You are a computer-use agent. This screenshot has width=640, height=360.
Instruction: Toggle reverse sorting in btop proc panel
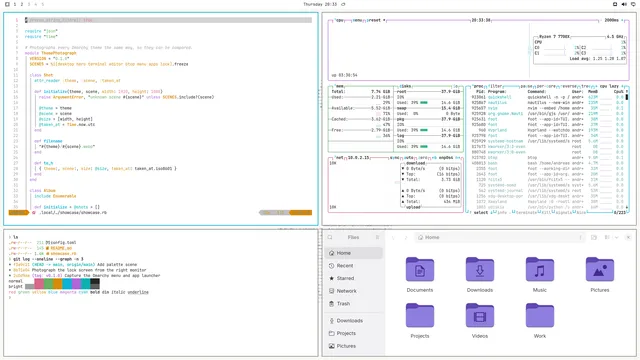[x=569, y=87]
